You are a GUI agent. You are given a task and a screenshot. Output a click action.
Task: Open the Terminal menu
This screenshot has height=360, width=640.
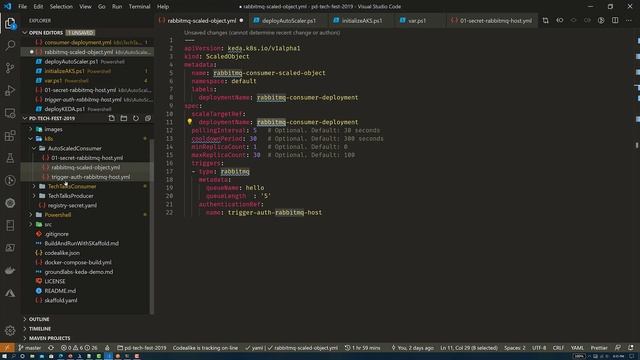click(x=139, y=7)
